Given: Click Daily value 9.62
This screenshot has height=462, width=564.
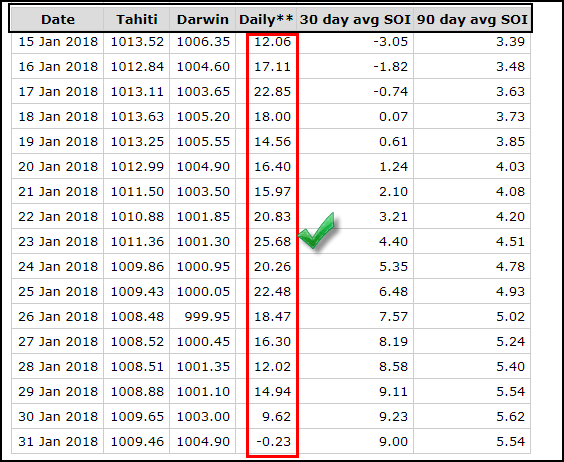Looking at the screenshot, I should point(276,417).
